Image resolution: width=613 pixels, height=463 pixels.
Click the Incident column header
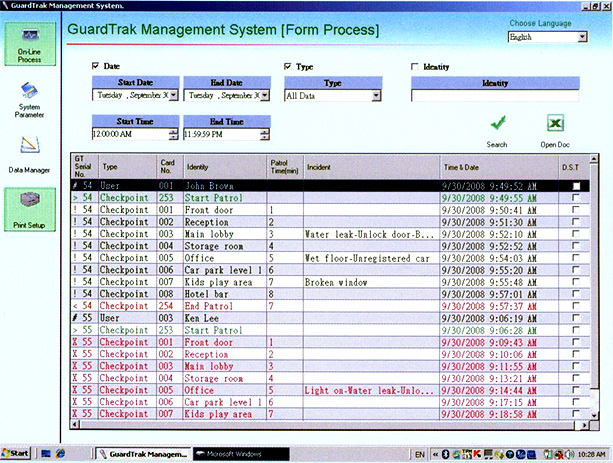tap(371, 167)
